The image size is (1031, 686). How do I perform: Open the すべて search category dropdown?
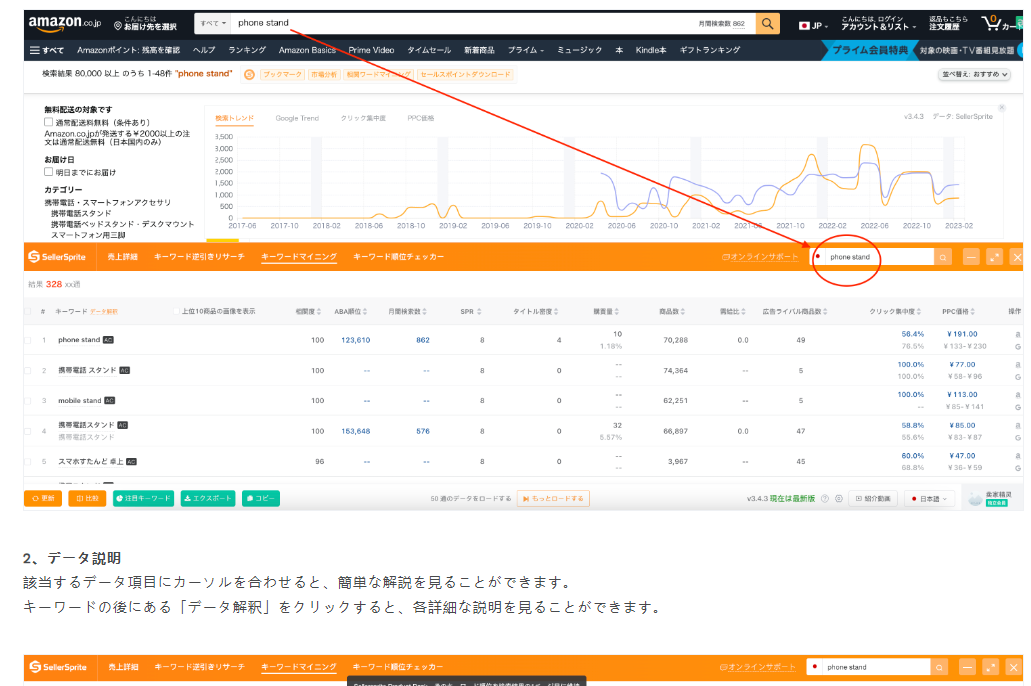pyautogui.click(x=212, y=23)
